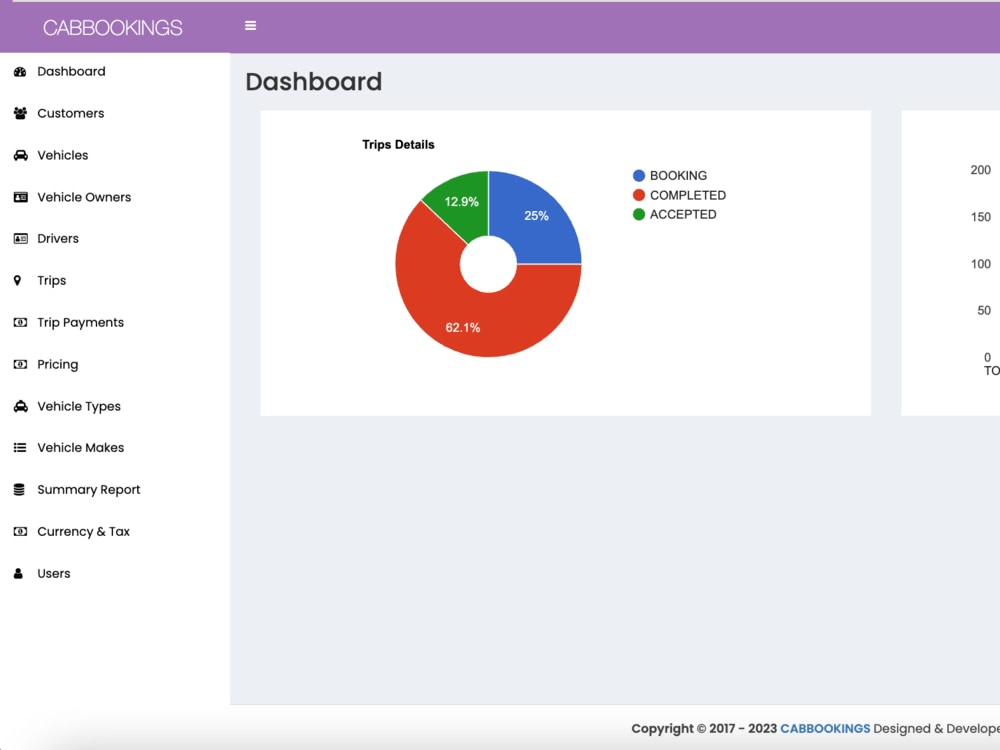Click the Trips map pin icon

(17, 281)
